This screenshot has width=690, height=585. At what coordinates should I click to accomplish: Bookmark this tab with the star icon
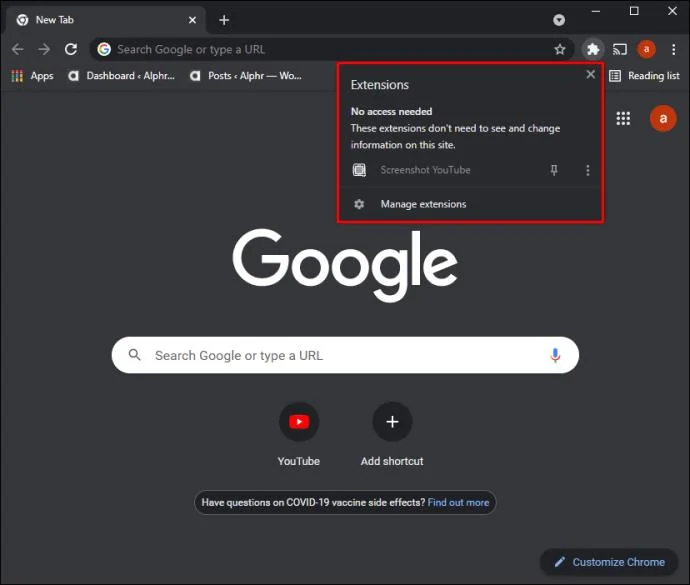(x=560, y=49)
